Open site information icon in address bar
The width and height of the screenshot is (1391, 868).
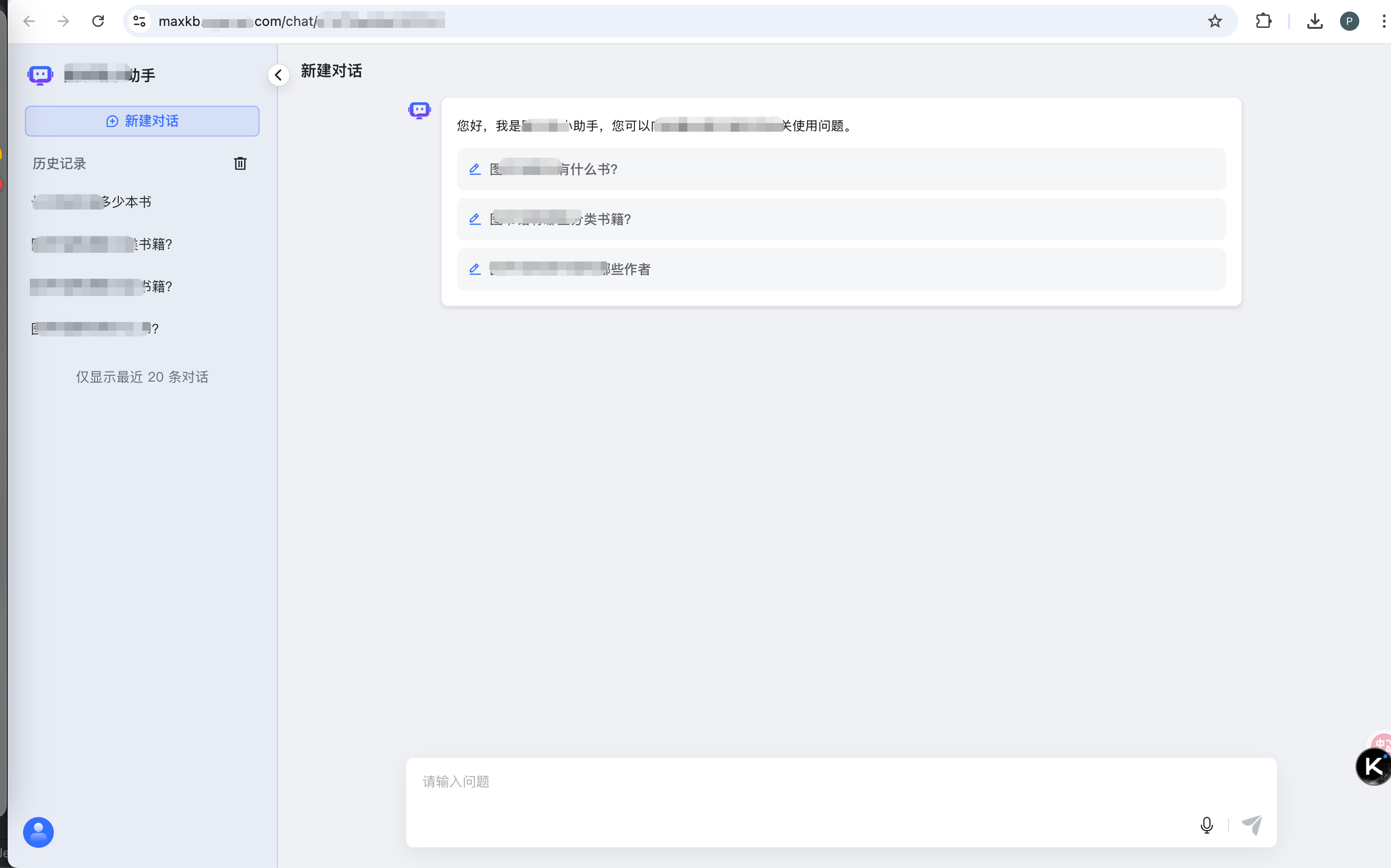point(139,21)
